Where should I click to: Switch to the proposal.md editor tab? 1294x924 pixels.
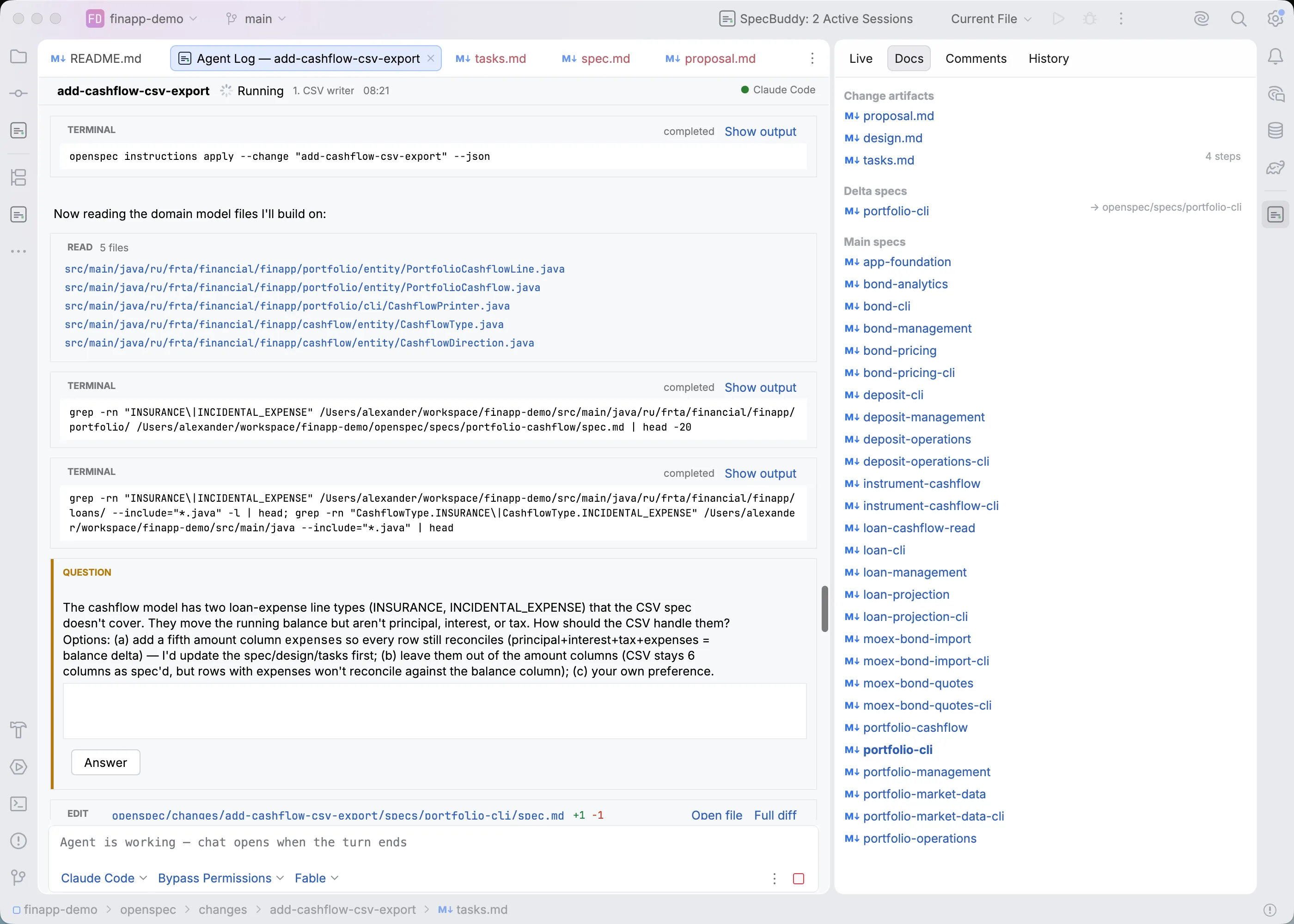(710, 58)
